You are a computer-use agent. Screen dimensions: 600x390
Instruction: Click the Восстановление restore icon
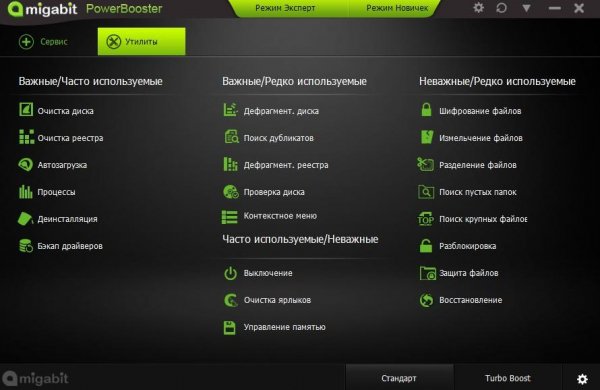[426, 300]
